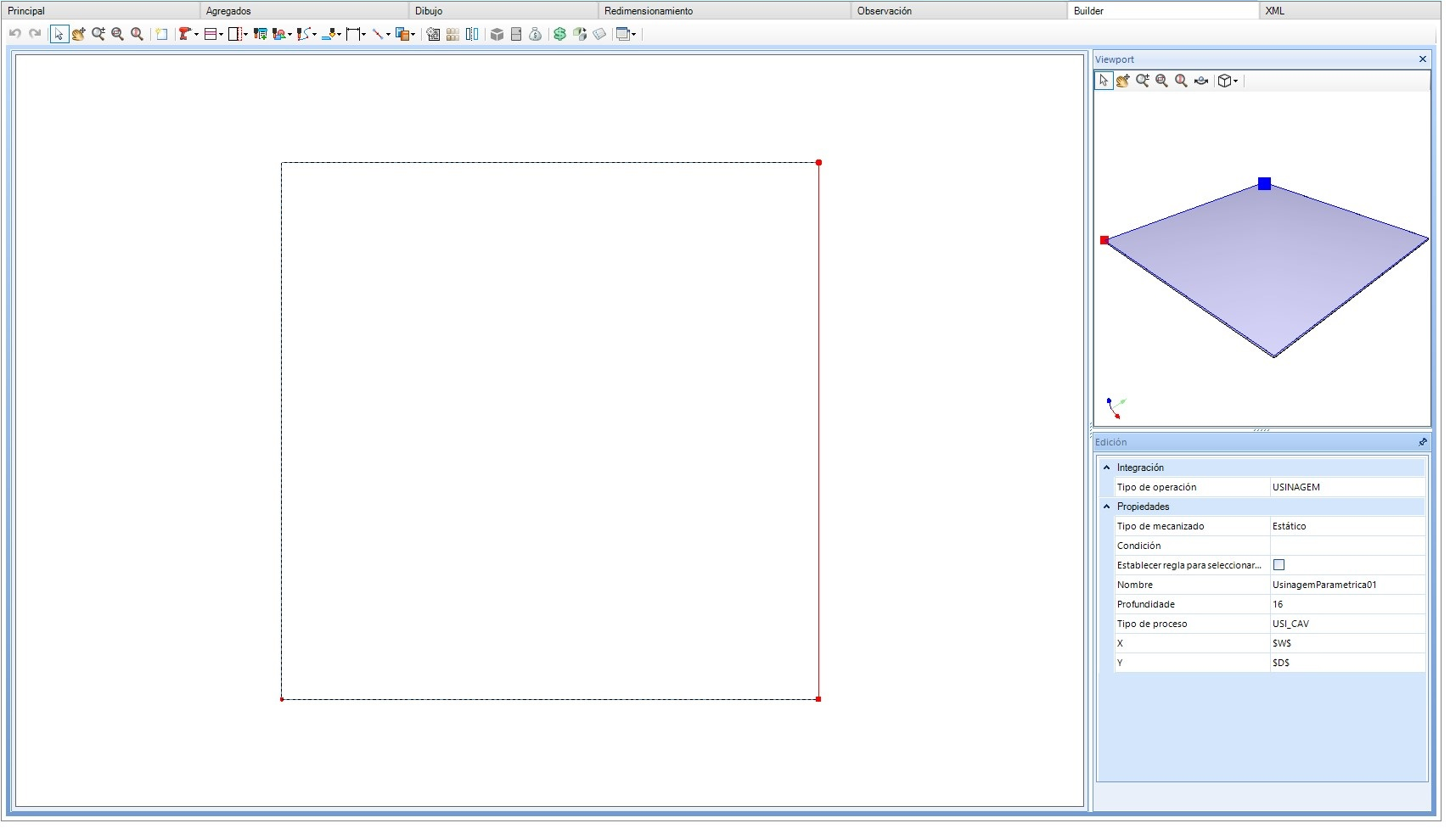Collapse the Propiedades section
The width and height of the screenshot is (1450, 840).
[1106, 507]
